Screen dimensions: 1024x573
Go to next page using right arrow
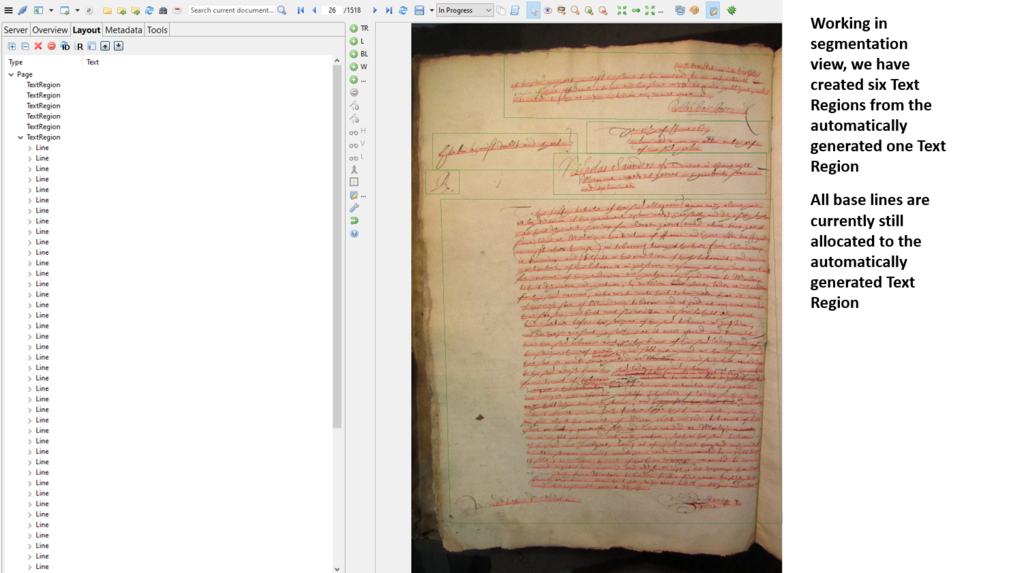(375, 11)
